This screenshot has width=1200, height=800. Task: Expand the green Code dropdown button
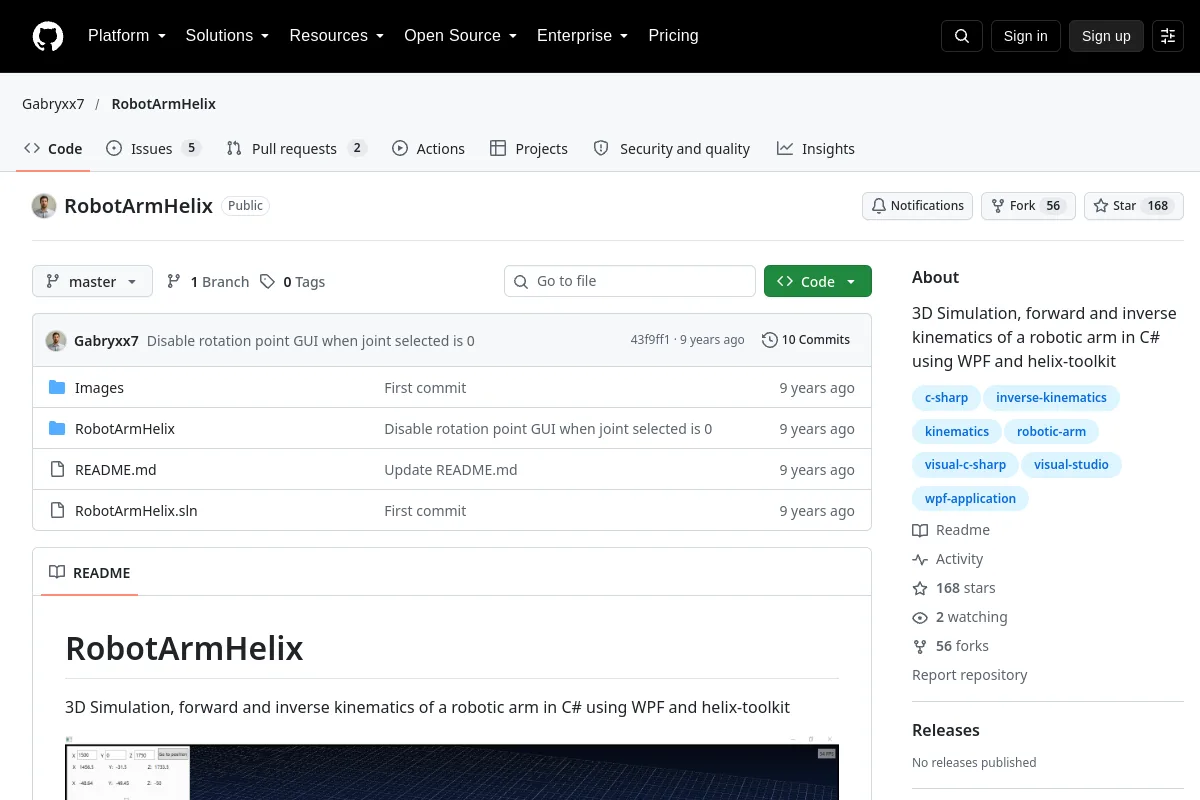pyautogui.click(x=818, y=282)
